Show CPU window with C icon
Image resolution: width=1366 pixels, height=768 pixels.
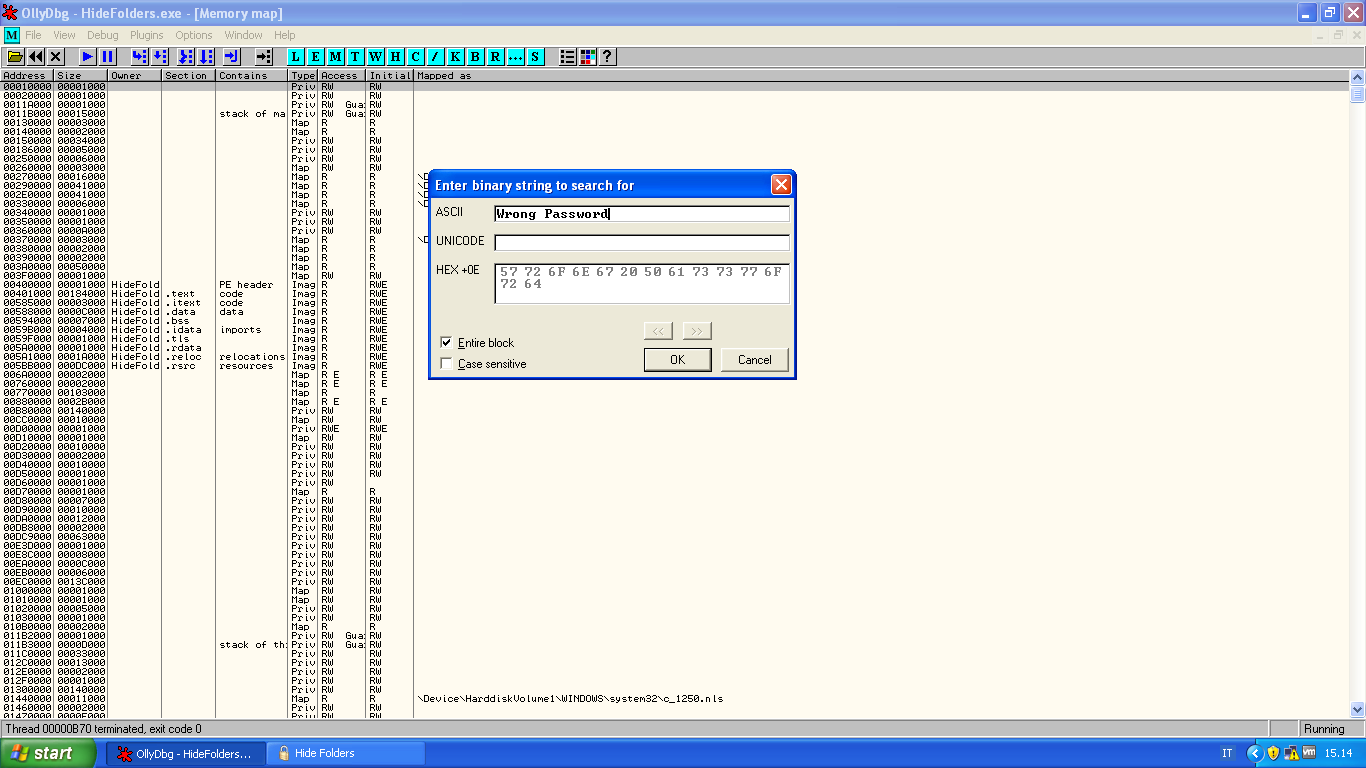pyautogui.click(x=416, y=57)
